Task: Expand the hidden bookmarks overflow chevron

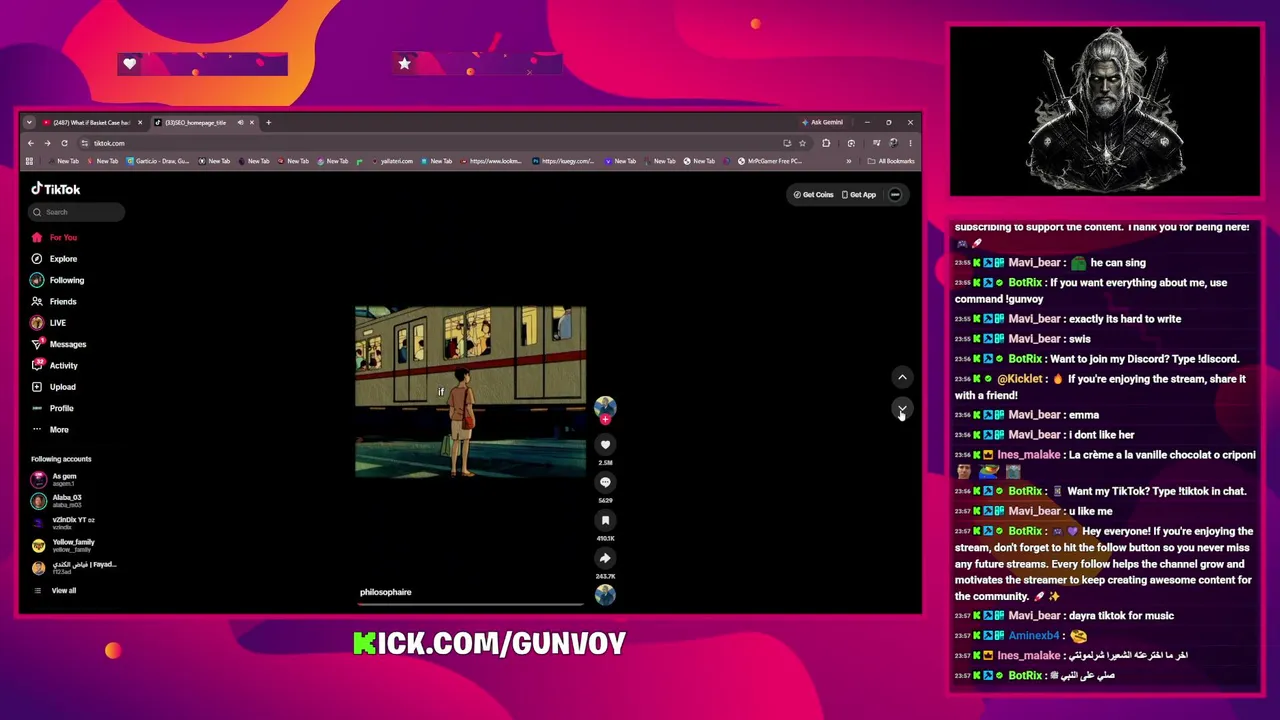Action: pos(849,161)
